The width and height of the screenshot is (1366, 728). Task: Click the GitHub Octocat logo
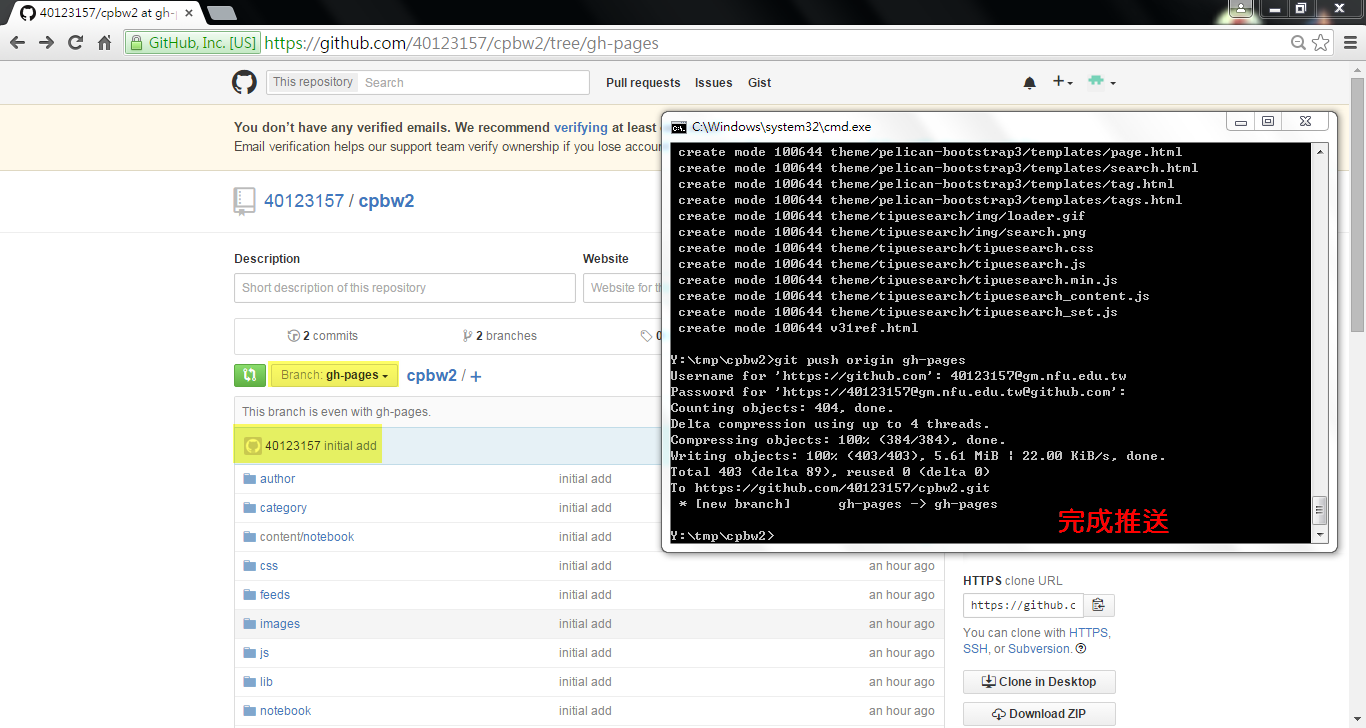[x=244, y=82]
